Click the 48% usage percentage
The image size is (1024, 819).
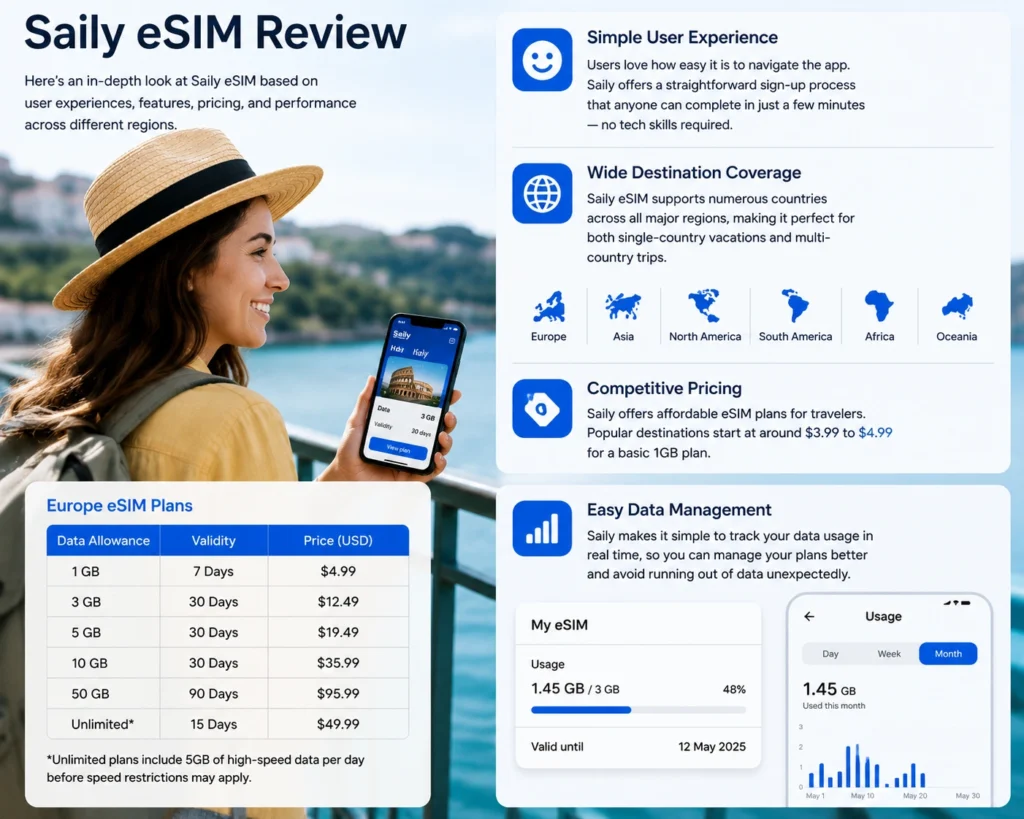pos(734,689)
